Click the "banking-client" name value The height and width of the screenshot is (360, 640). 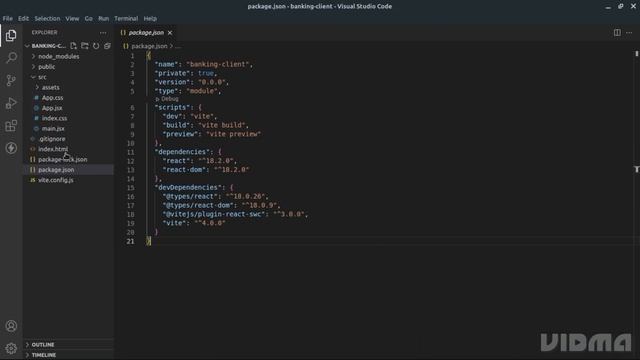pyautogui.click(x=218, y=64)
